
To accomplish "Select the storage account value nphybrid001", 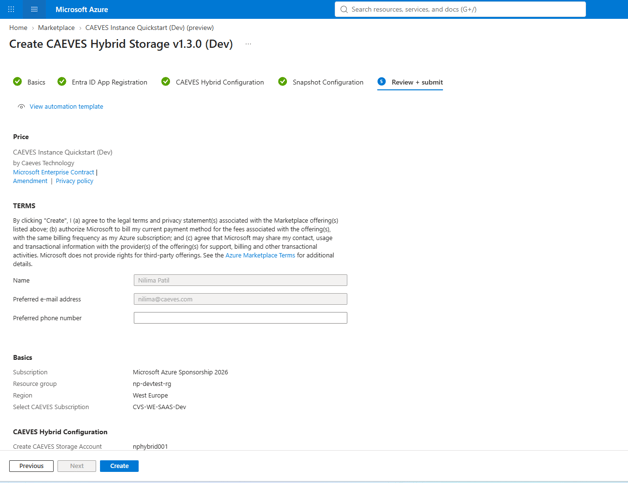I will [150, 447].
